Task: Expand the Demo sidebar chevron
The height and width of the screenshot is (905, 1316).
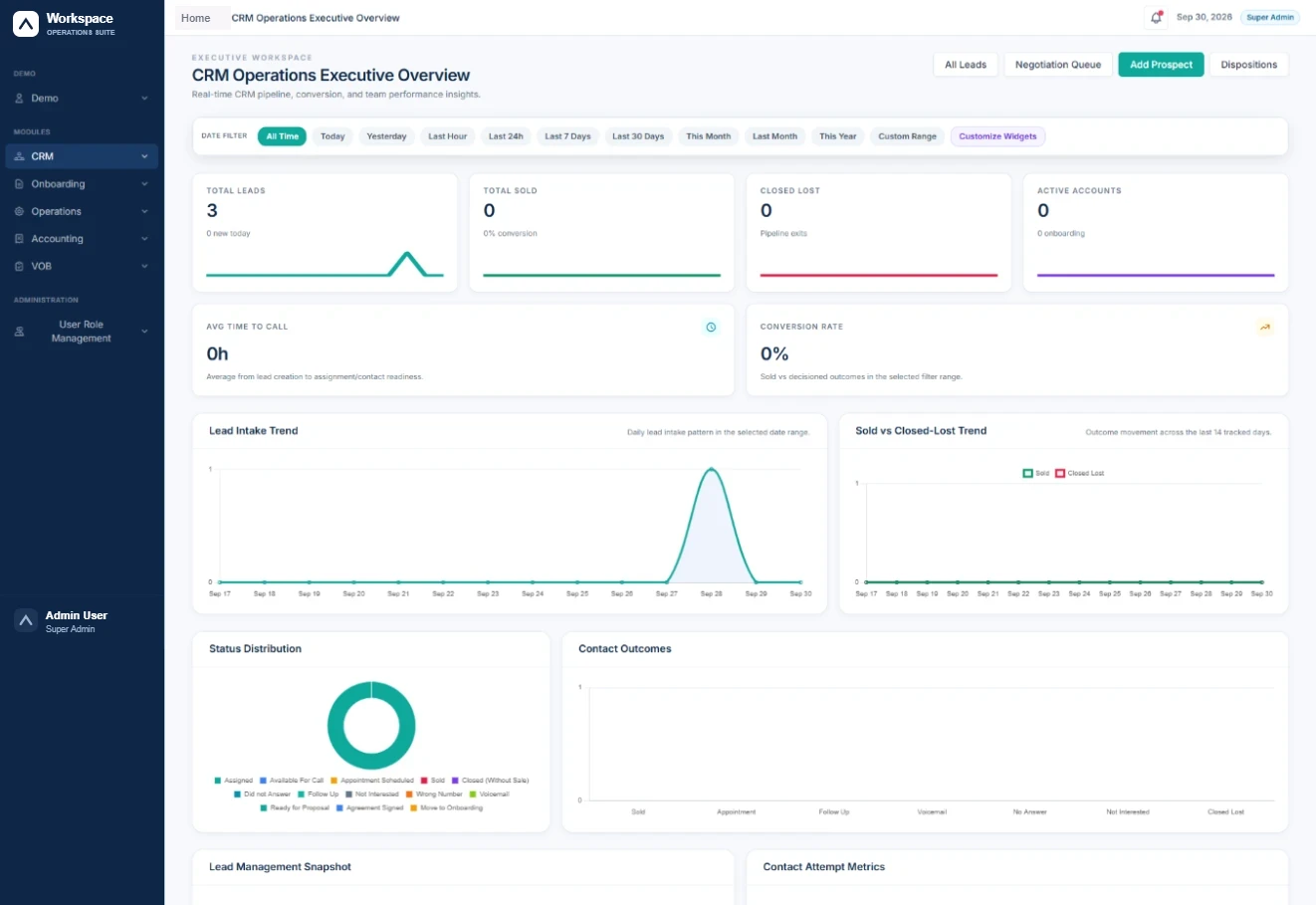Action: [x=144, y=99]
